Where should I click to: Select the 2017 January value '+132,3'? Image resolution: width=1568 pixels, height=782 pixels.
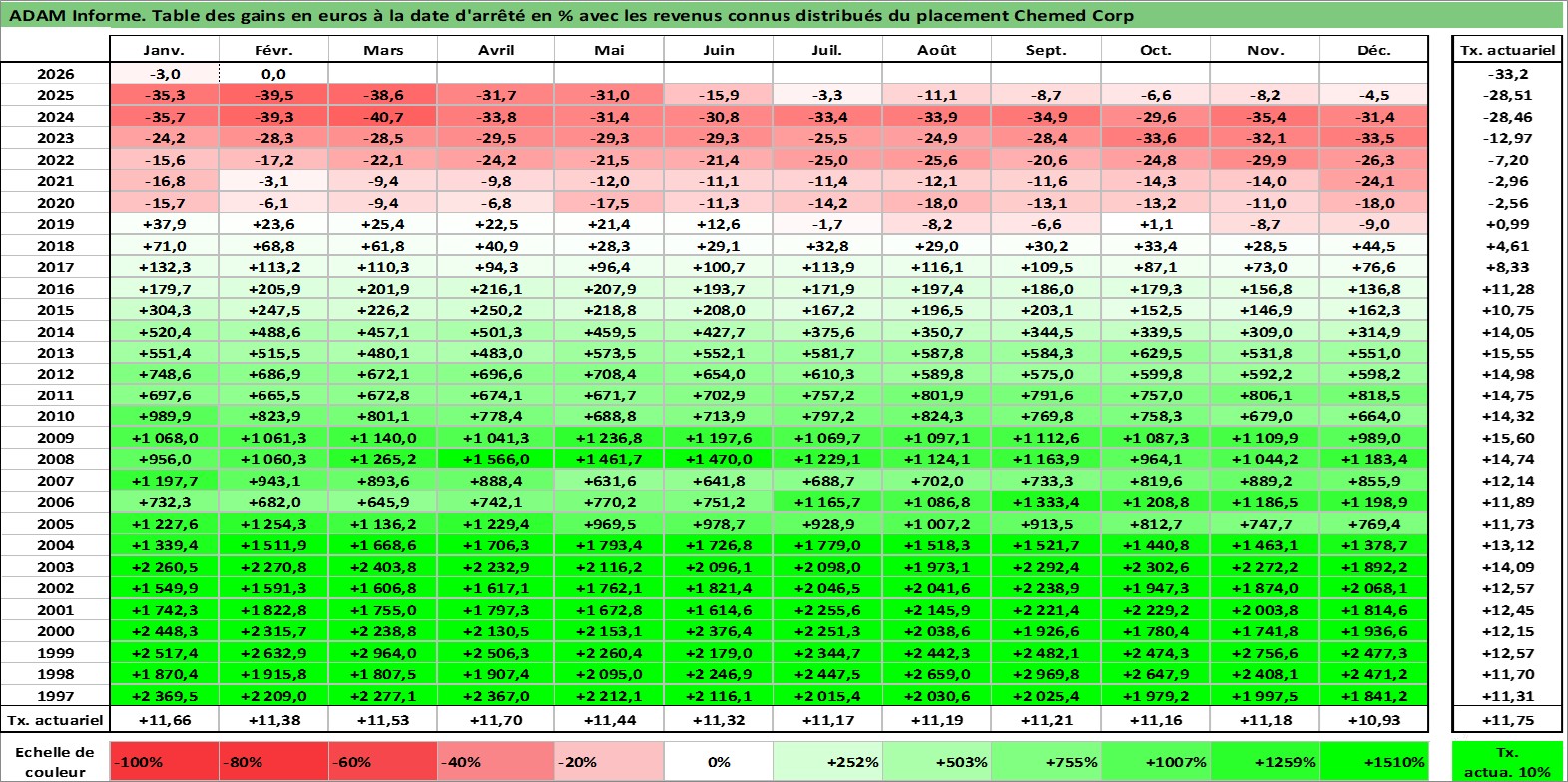[x=164, y=267]
